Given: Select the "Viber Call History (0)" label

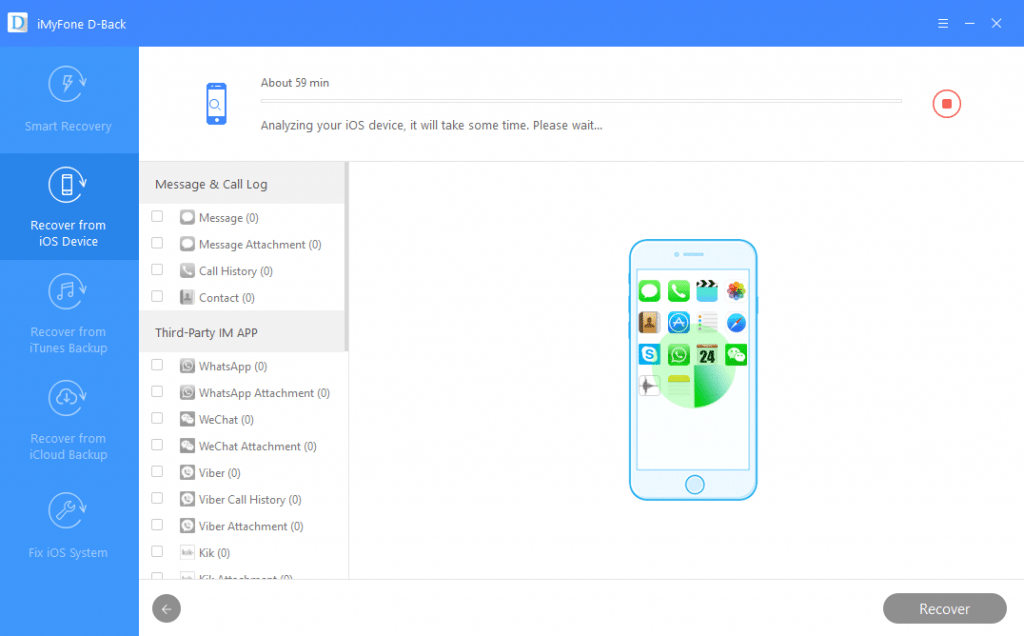Looking at the screenshot, I should 250,500.
